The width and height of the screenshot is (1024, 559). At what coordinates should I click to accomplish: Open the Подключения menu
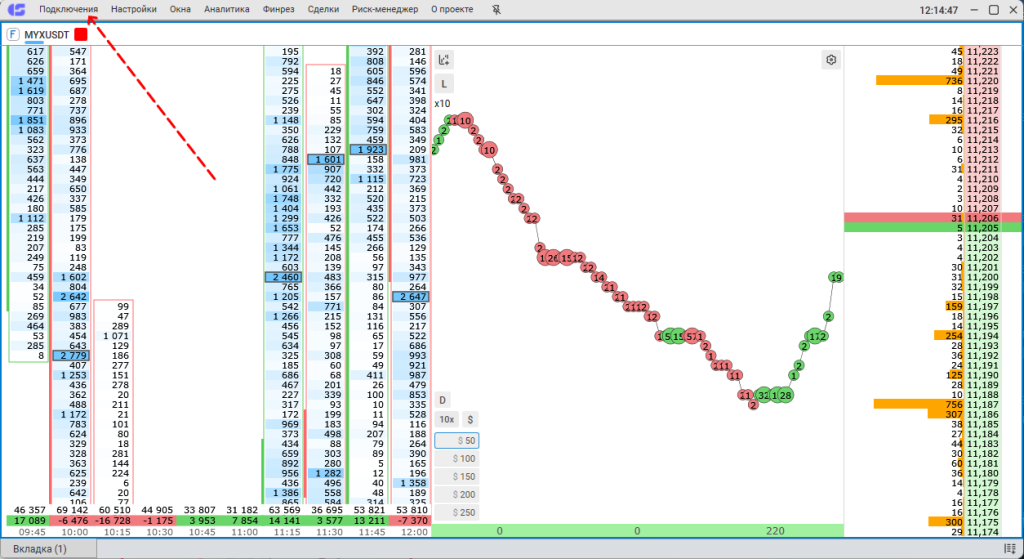point(69,10)
